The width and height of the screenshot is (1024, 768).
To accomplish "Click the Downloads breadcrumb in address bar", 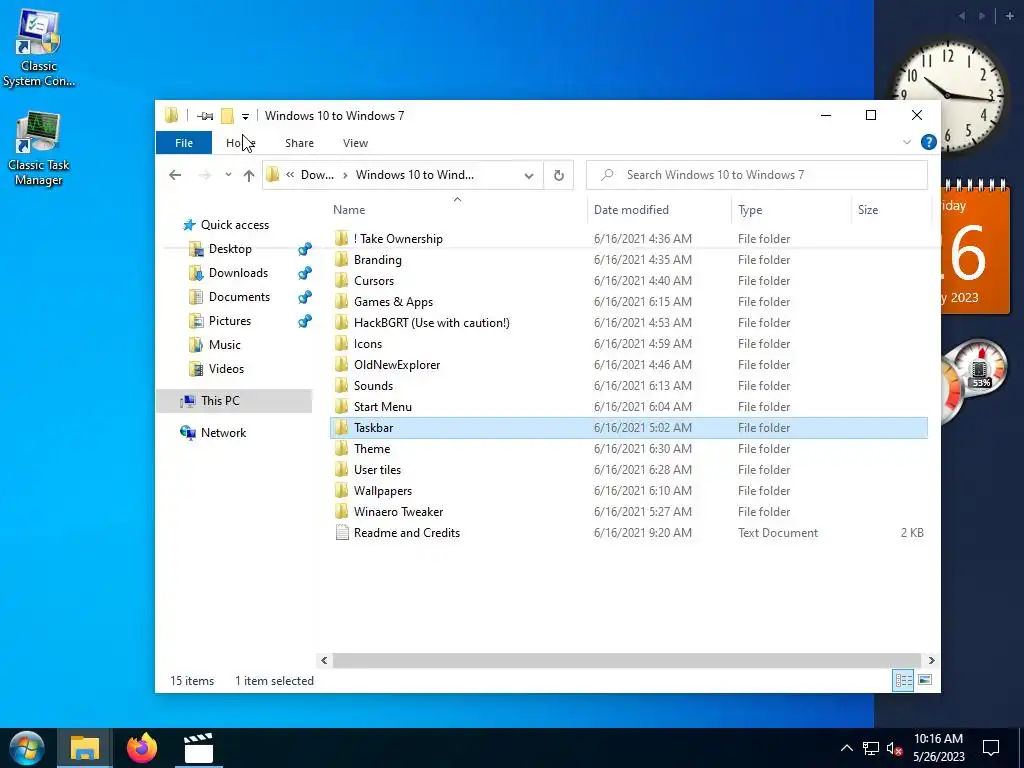I will click(x=317, y=175).
